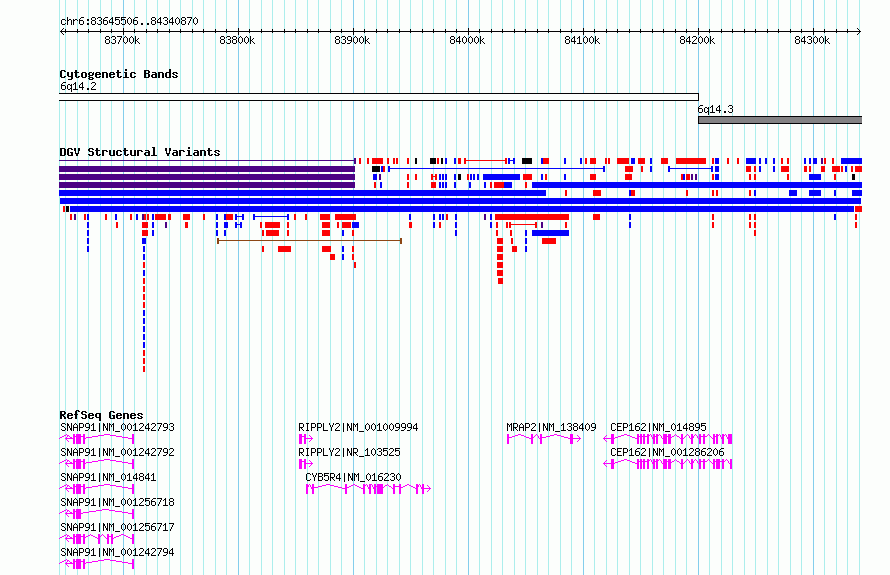Select the CEP162 NM_014895 gene model glyph
This screenshot has height=575, width=890.
click(668, 439)
